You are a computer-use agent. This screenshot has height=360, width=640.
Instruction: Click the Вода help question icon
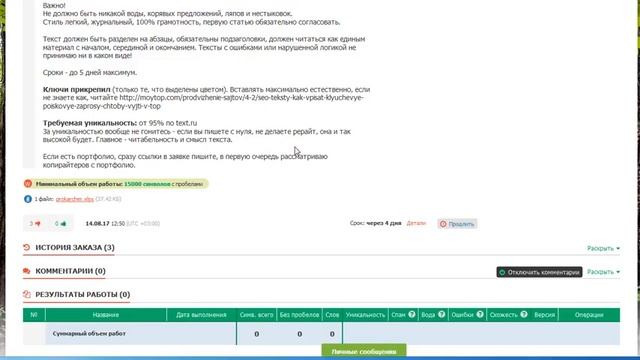(442, 314)
